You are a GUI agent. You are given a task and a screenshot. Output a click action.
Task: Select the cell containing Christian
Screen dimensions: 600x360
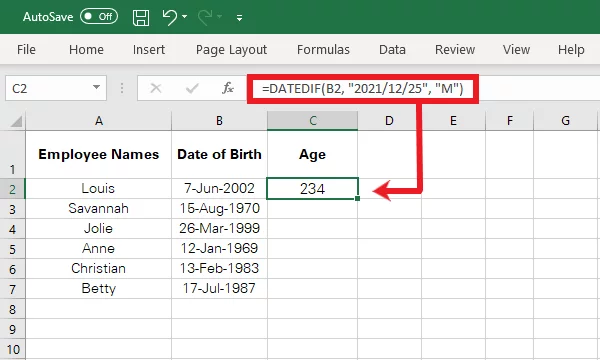pos(99,269)
